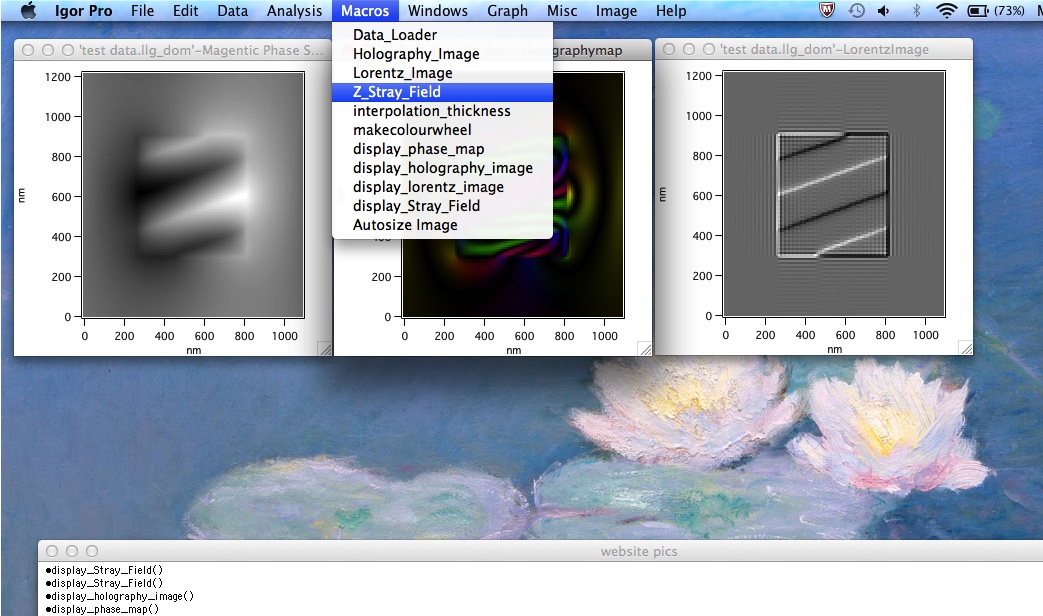Viewport: 1043px width, 616px height.
Task: Click the battery status icon
Action: pyautogui.click(x=976, y=11)
